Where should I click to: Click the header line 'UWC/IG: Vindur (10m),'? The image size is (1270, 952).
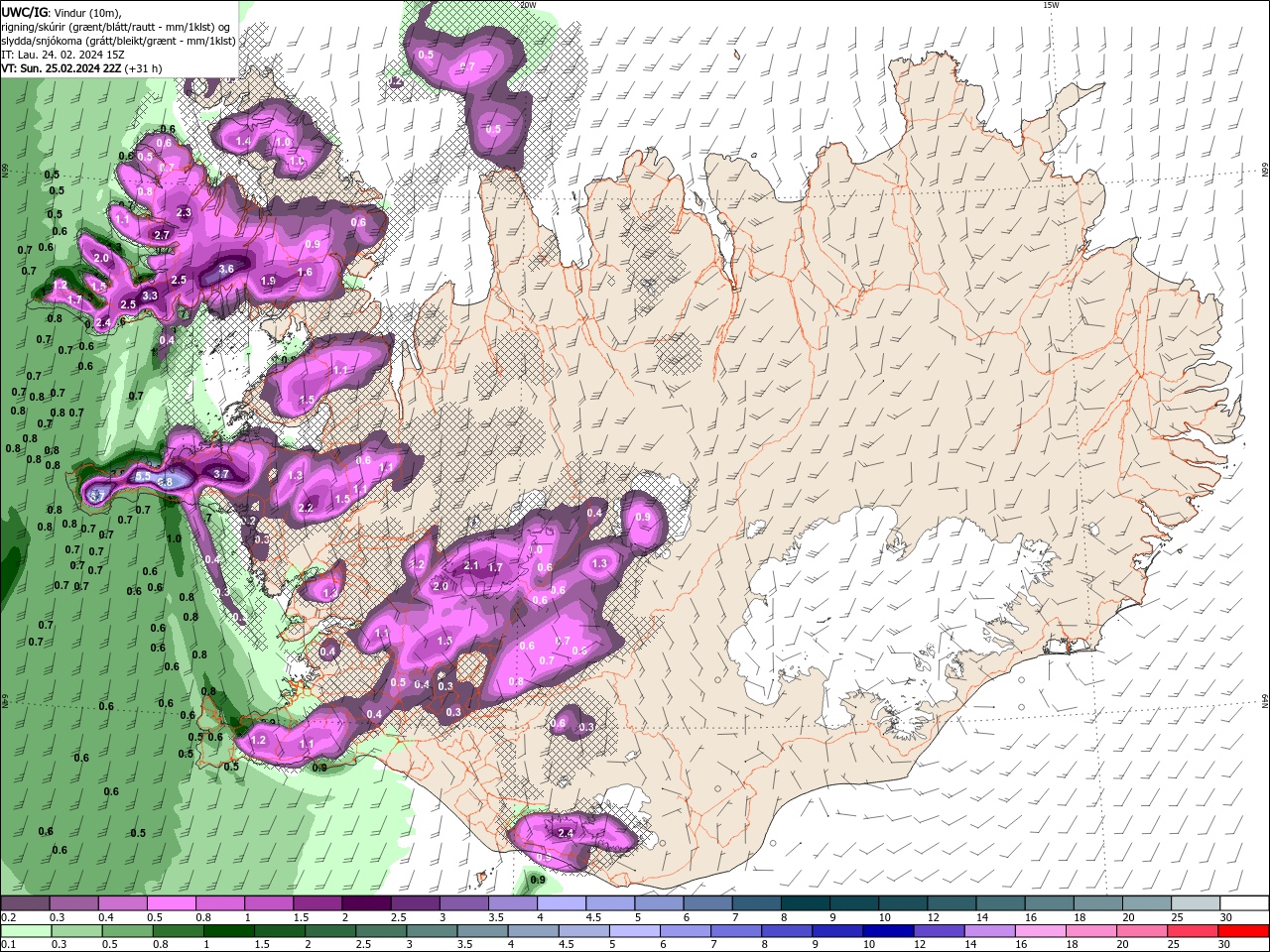pos(62,12)
